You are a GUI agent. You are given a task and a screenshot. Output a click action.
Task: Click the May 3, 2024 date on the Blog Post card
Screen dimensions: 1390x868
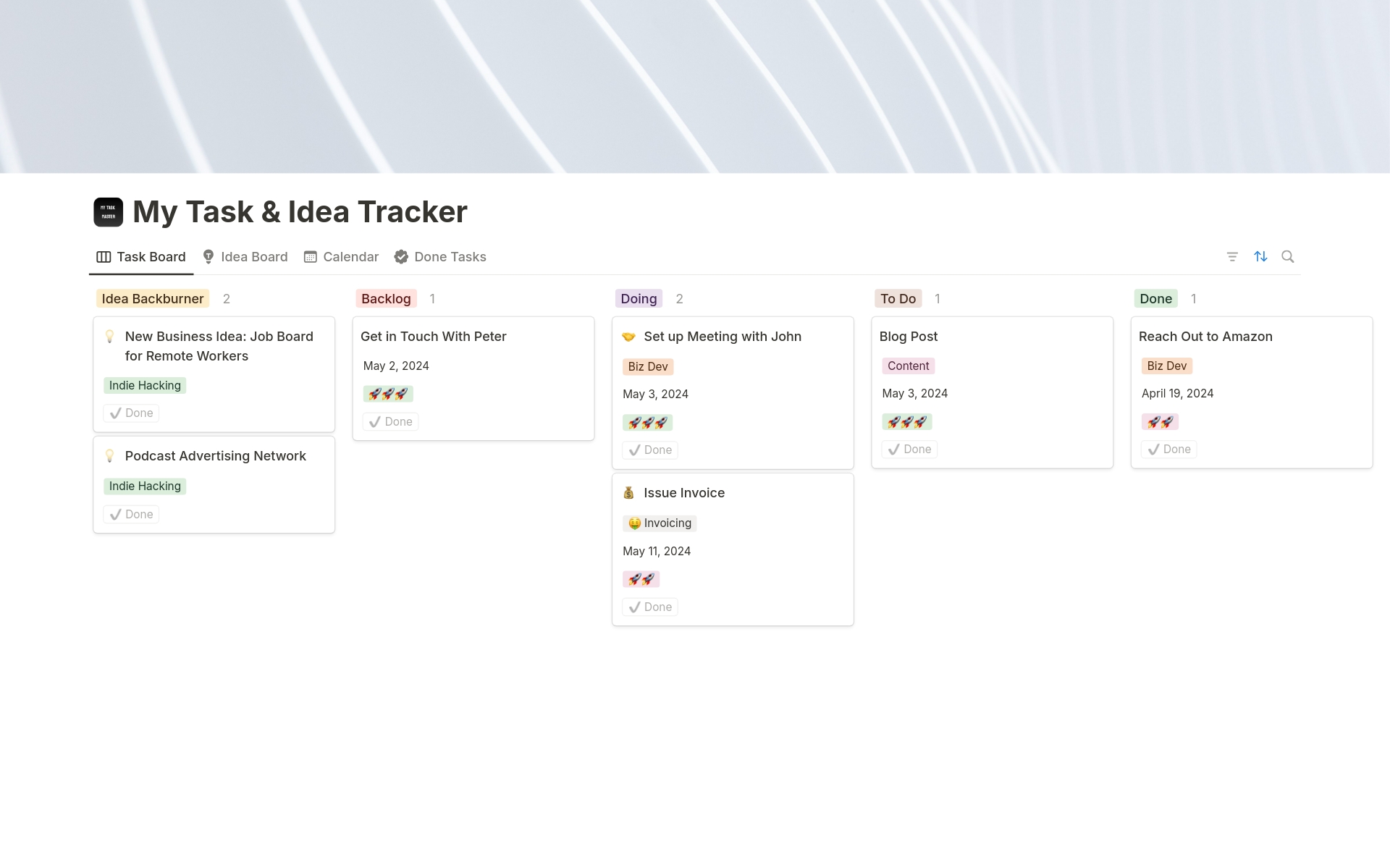(915, 394)
